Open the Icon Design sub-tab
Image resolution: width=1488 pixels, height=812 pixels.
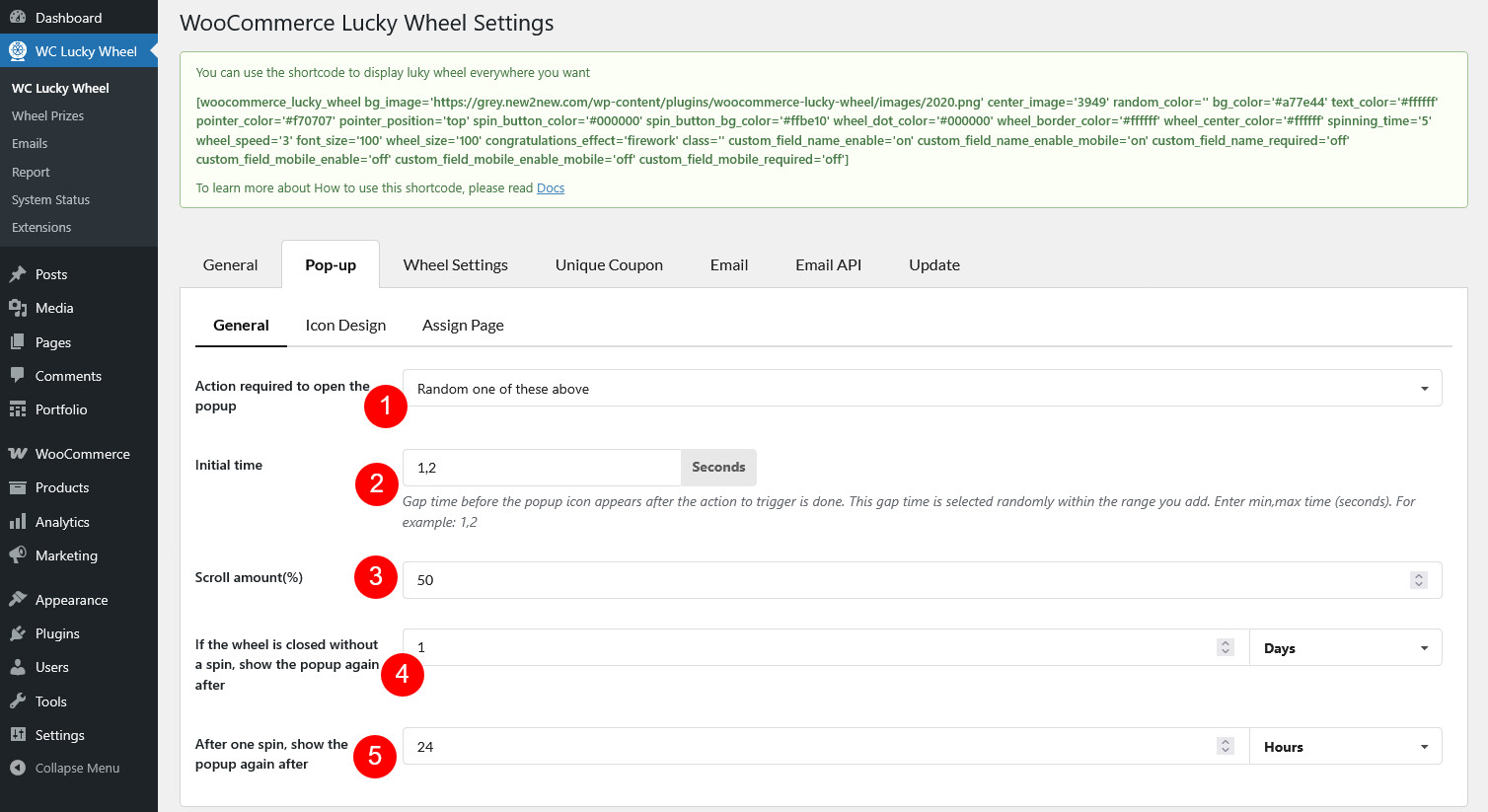[x=345, y=325]
